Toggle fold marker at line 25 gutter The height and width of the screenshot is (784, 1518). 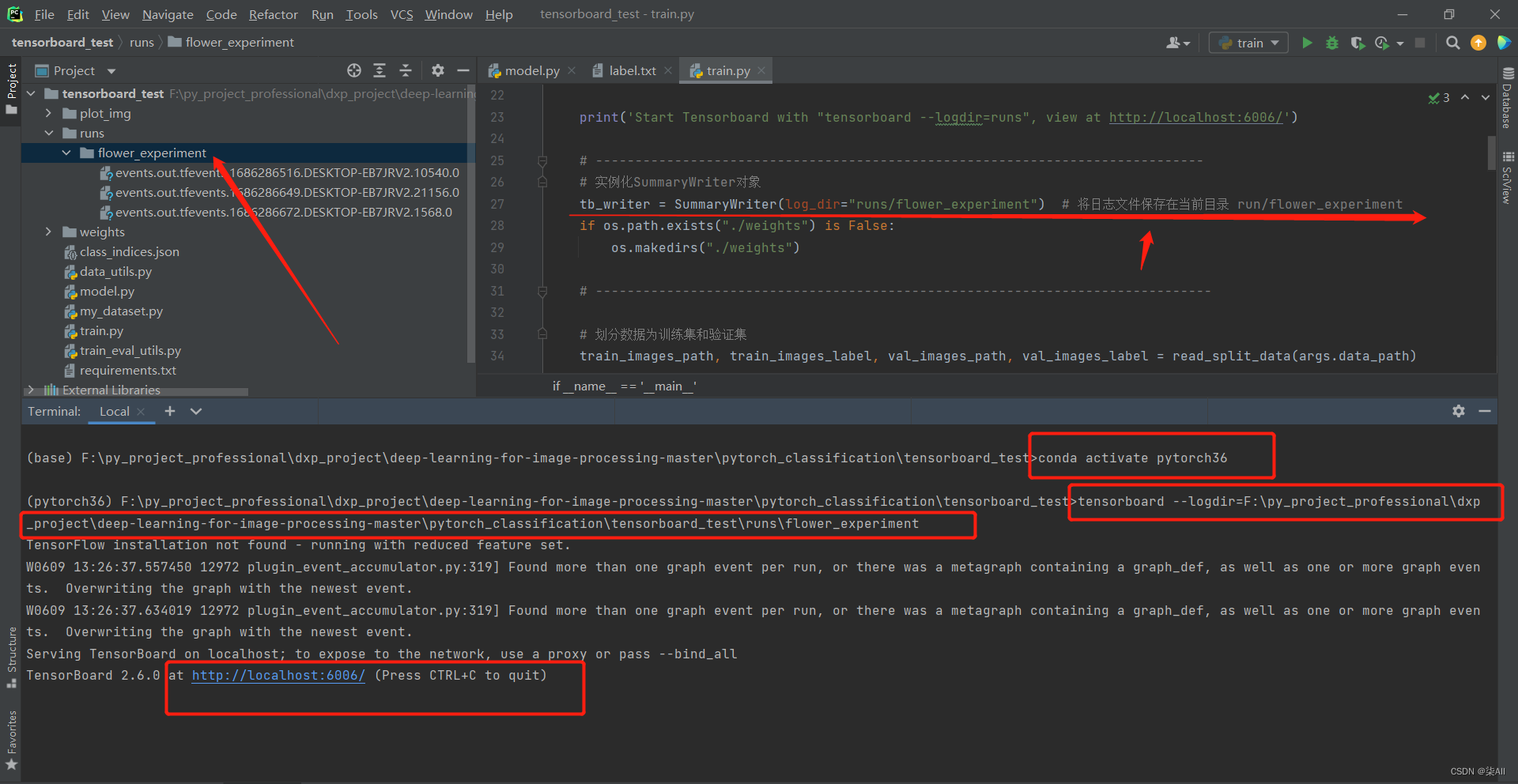542,160
